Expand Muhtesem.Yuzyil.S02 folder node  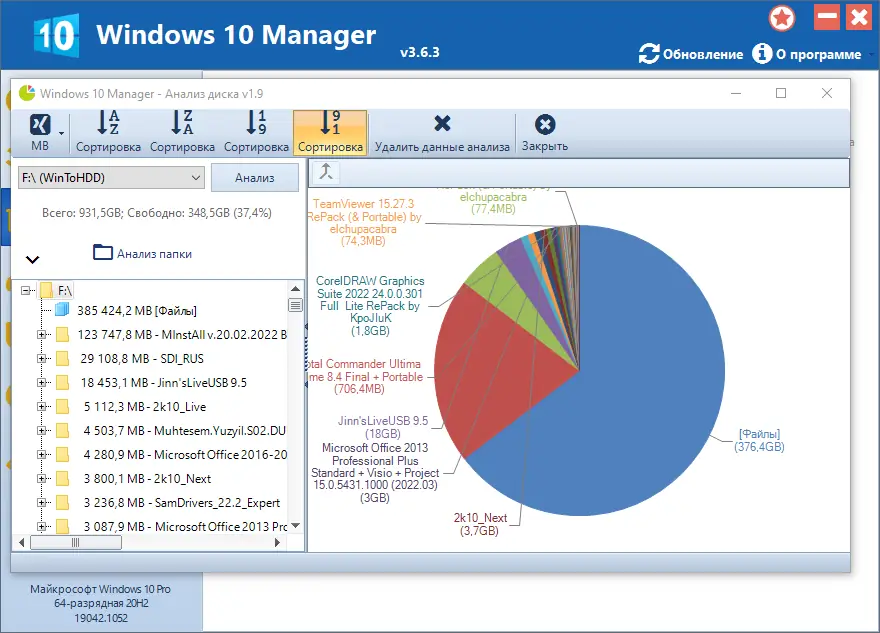(42, 430)
